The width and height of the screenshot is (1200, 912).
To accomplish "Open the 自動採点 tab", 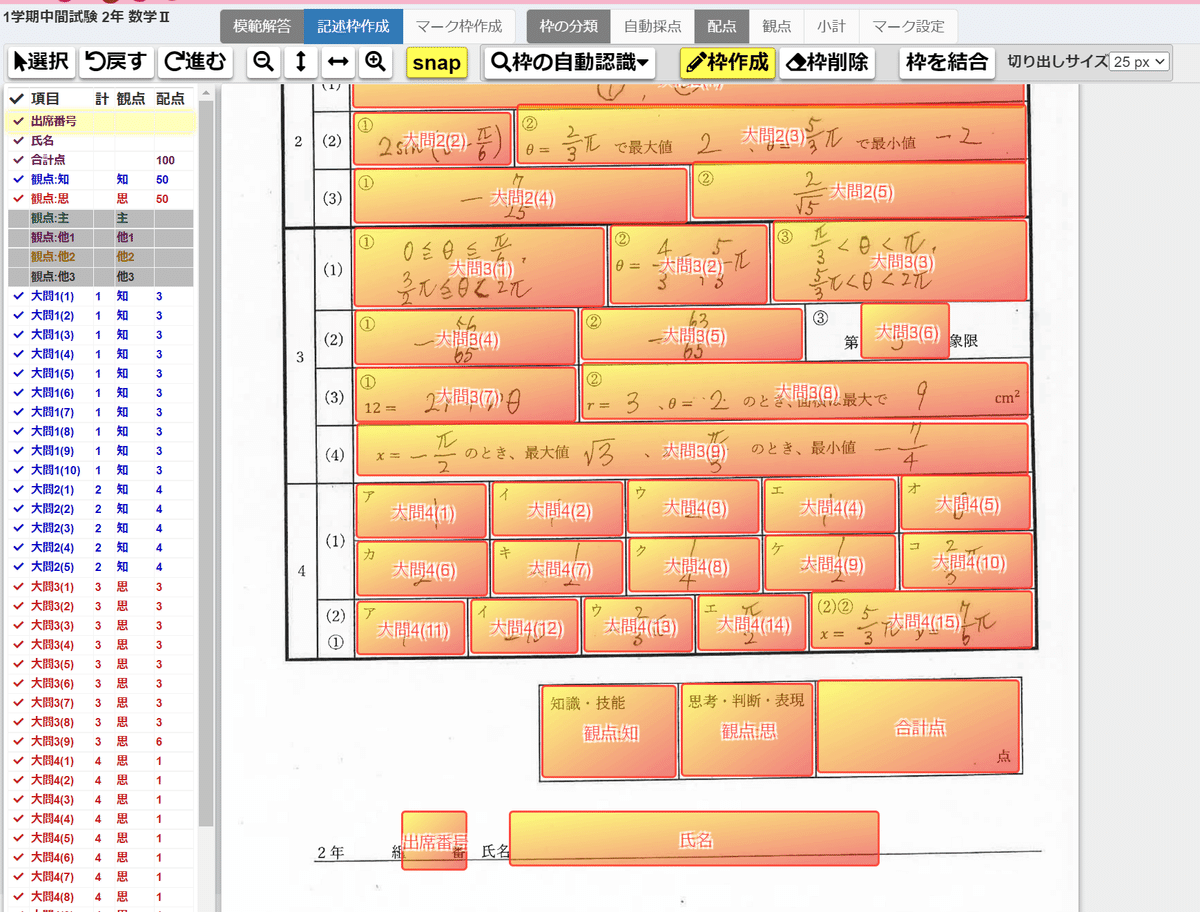I will pos(652,27).
